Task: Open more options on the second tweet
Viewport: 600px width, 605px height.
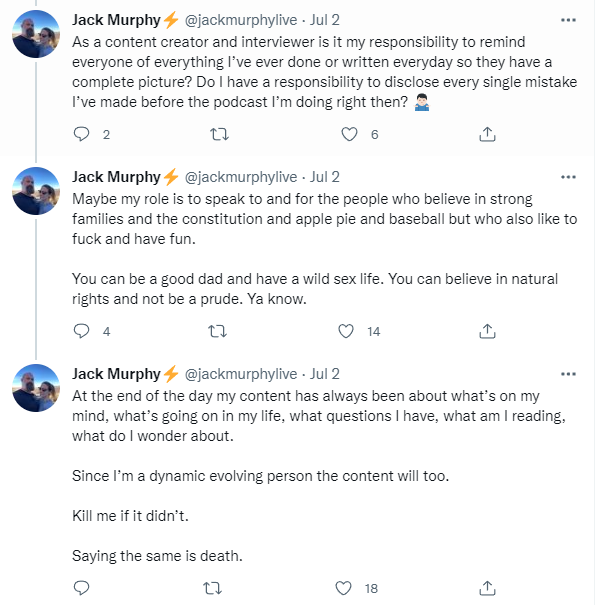Action: coord(569,177)
